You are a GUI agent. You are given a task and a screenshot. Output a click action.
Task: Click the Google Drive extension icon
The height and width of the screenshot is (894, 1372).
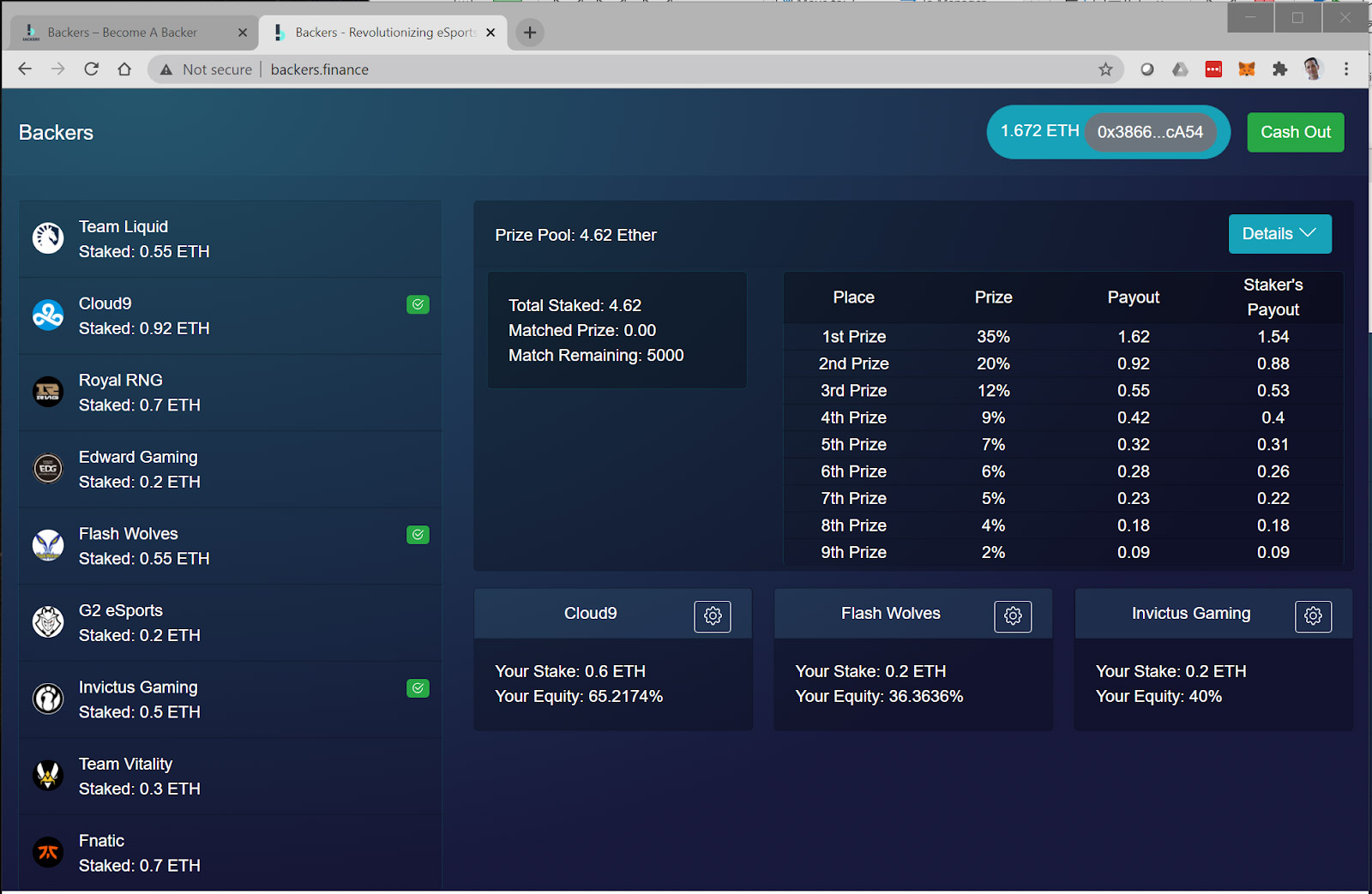pyautogui.click(x=1180, y=69)
